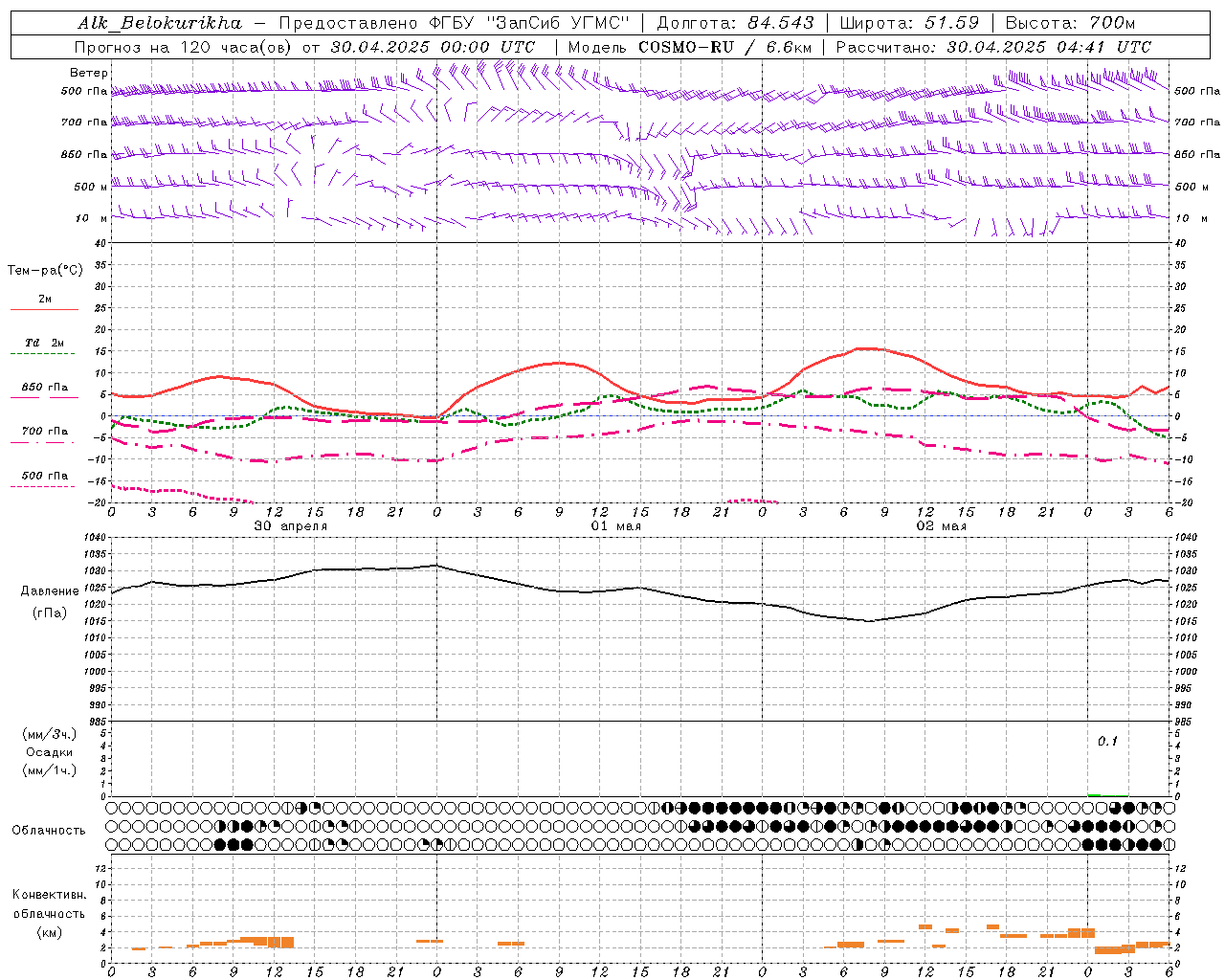The height and width of the screenshot is (980, 1225).
Task: Click the Высота: 700м elevation value
Action: pos(1070,23)
